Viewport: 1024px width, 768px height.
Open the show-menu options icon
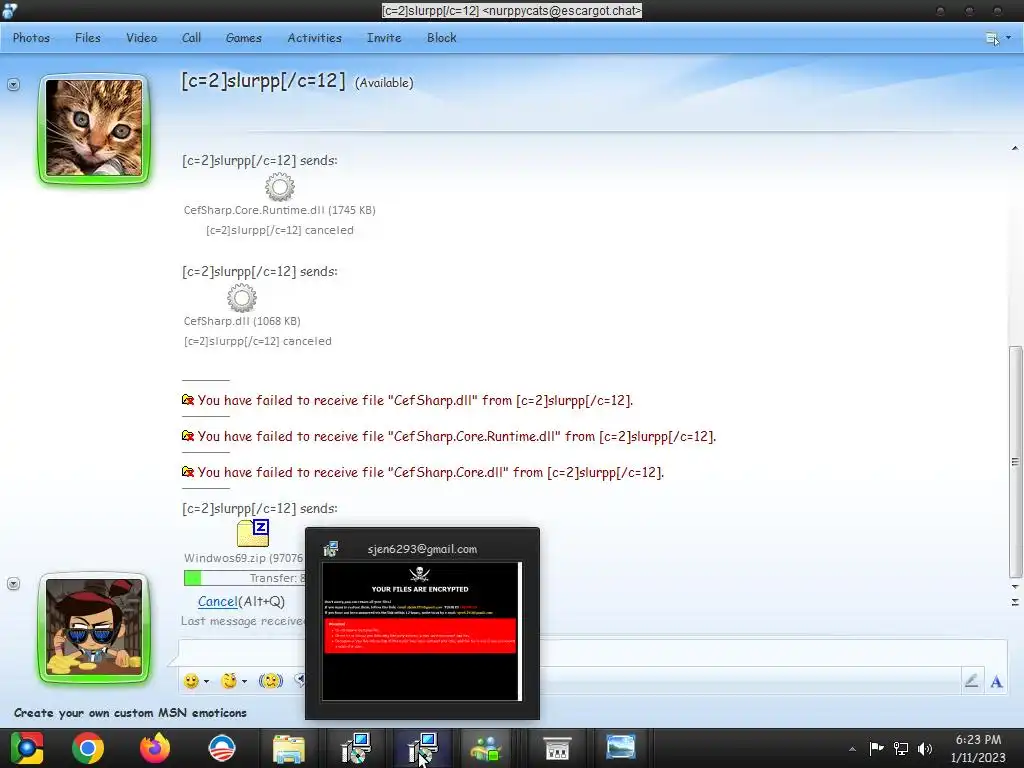[x=992, y=39]
